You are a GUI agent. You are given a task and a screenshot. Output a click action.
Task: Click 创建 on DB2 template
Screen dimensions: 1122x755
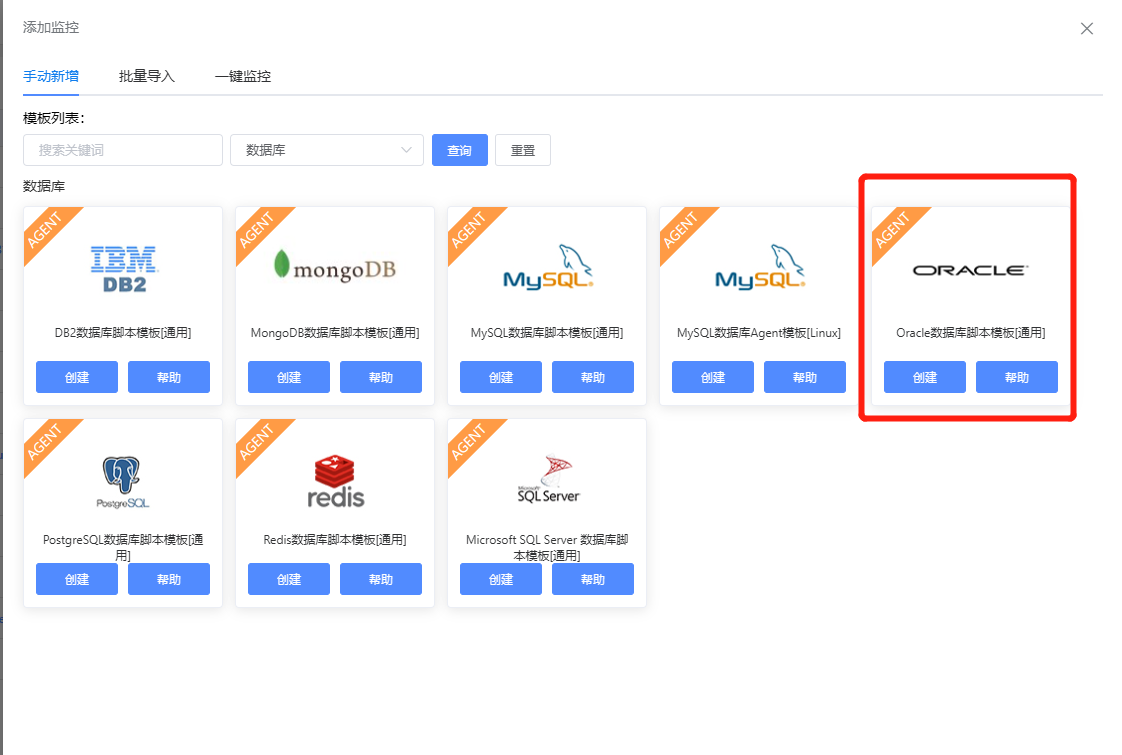tap(77, 377)
